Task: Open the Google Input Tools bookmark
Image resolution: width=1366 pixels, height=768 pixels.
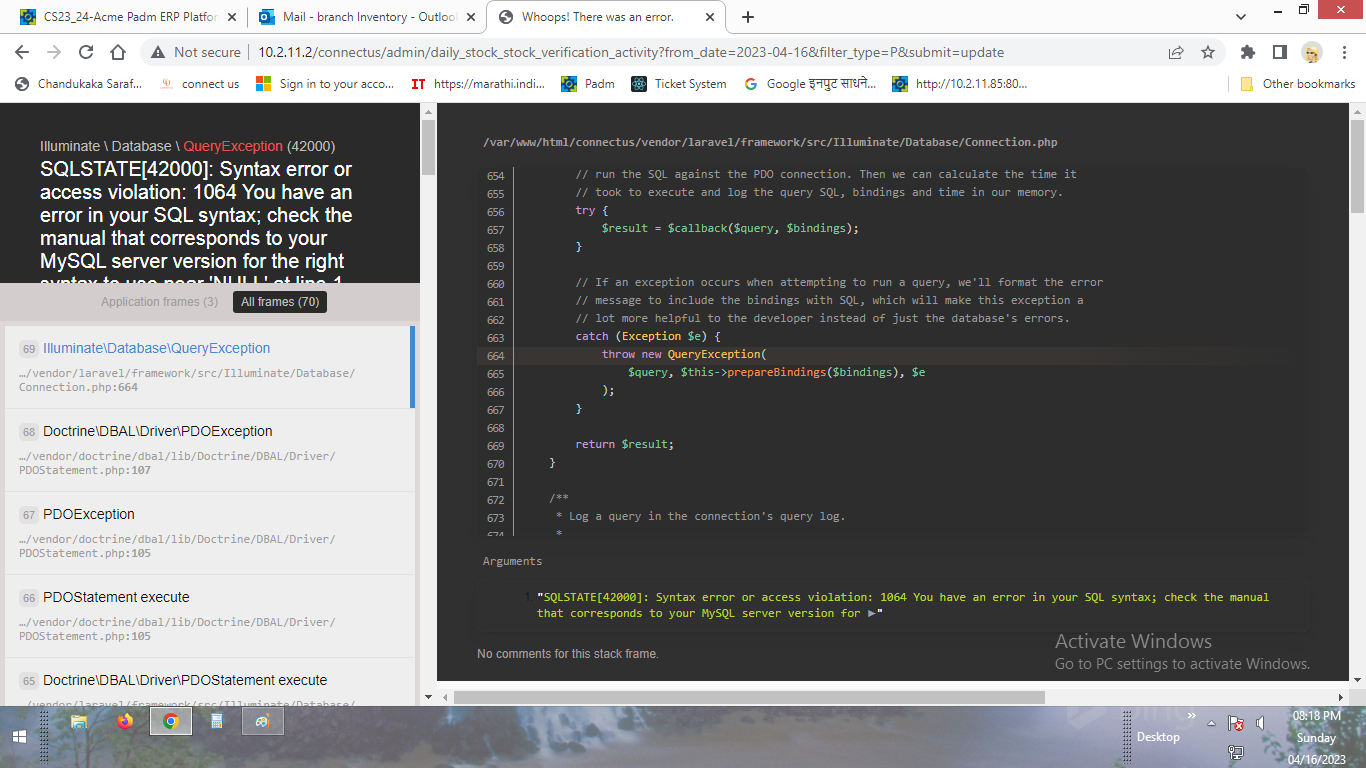Action: (810, 84)
